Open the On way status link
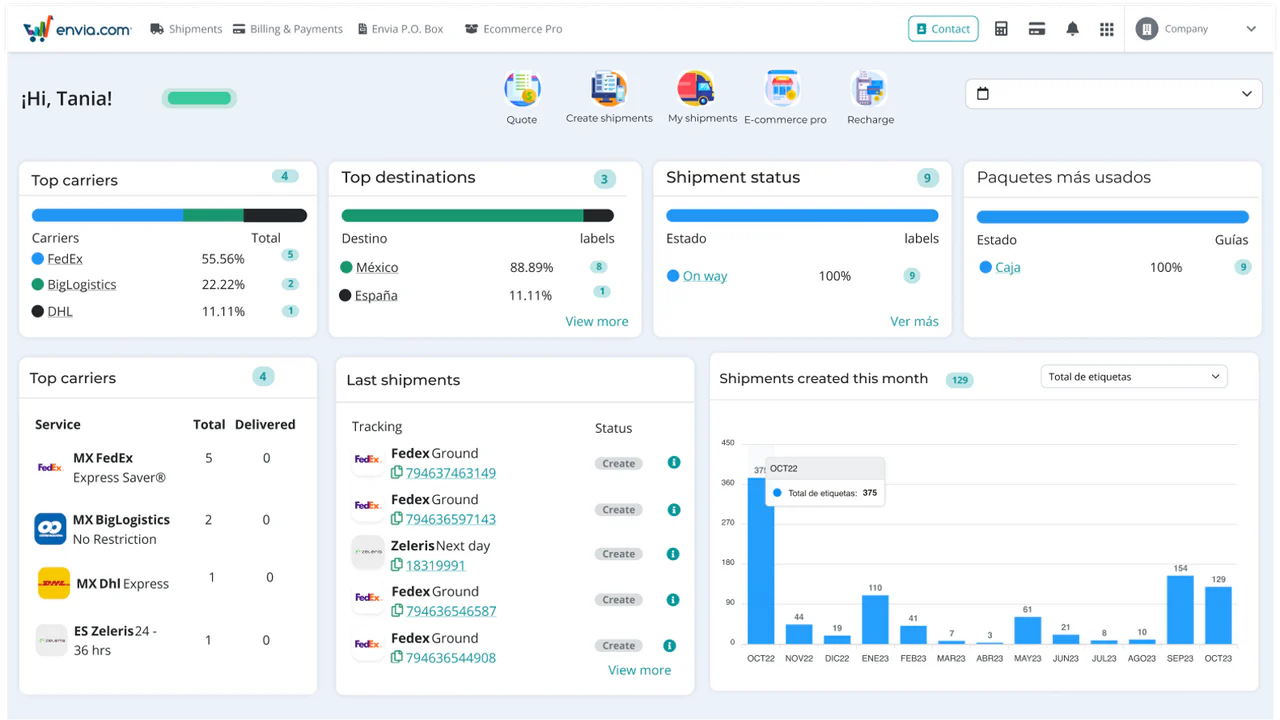This screenshot has height=720, width=1280. (x=705, y=276)
